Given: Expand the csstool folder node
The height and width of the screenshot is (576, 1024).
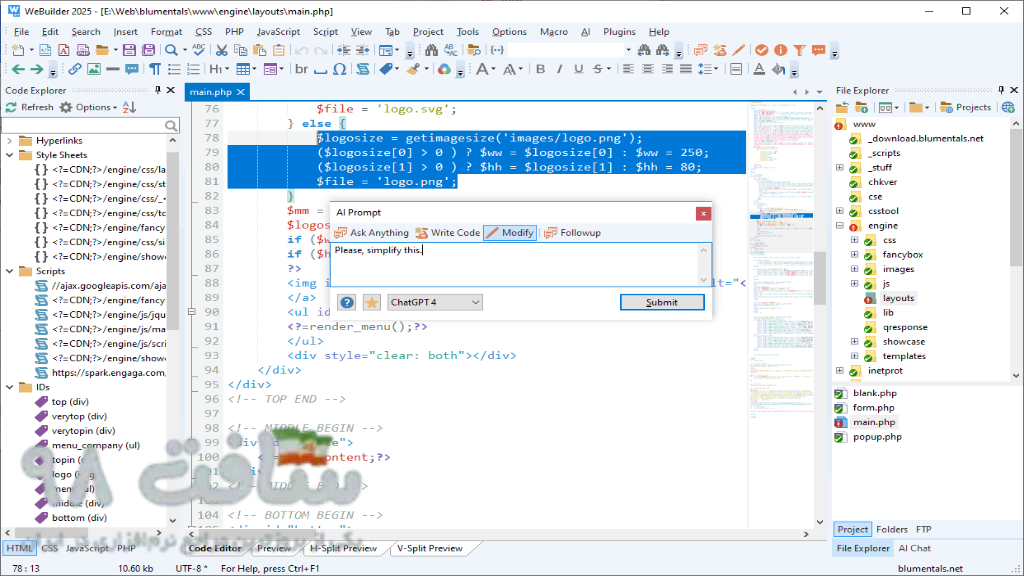Looking at the screenshot, I should coord(840,211).
